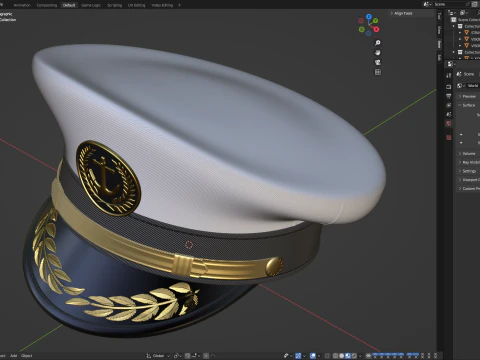Toggle snapping magnet in header

click(x=188, y=356)
